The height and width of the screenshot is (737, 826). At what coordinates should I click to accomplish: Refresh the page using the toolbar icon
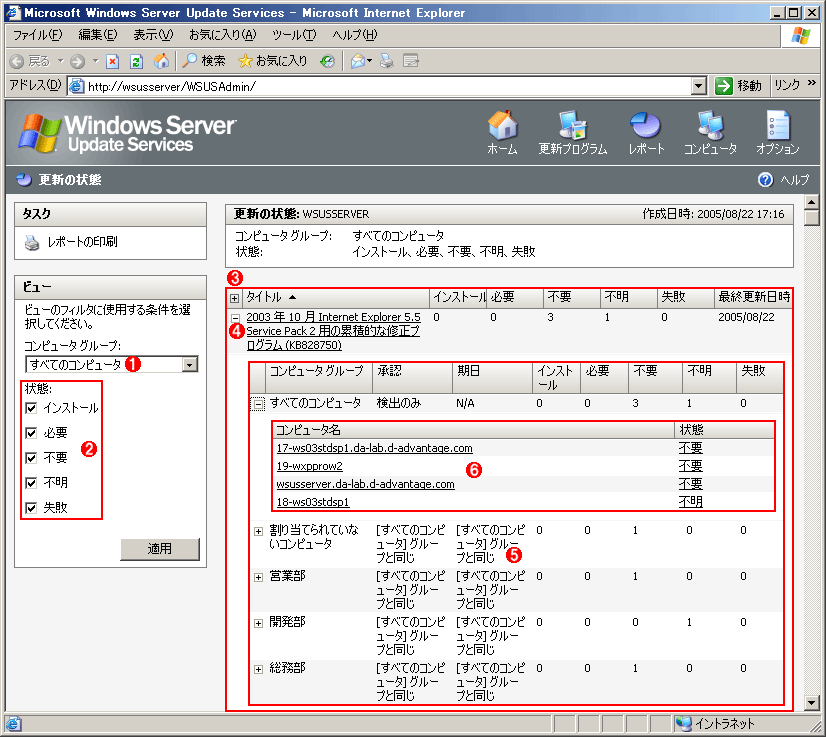point(136,62)
